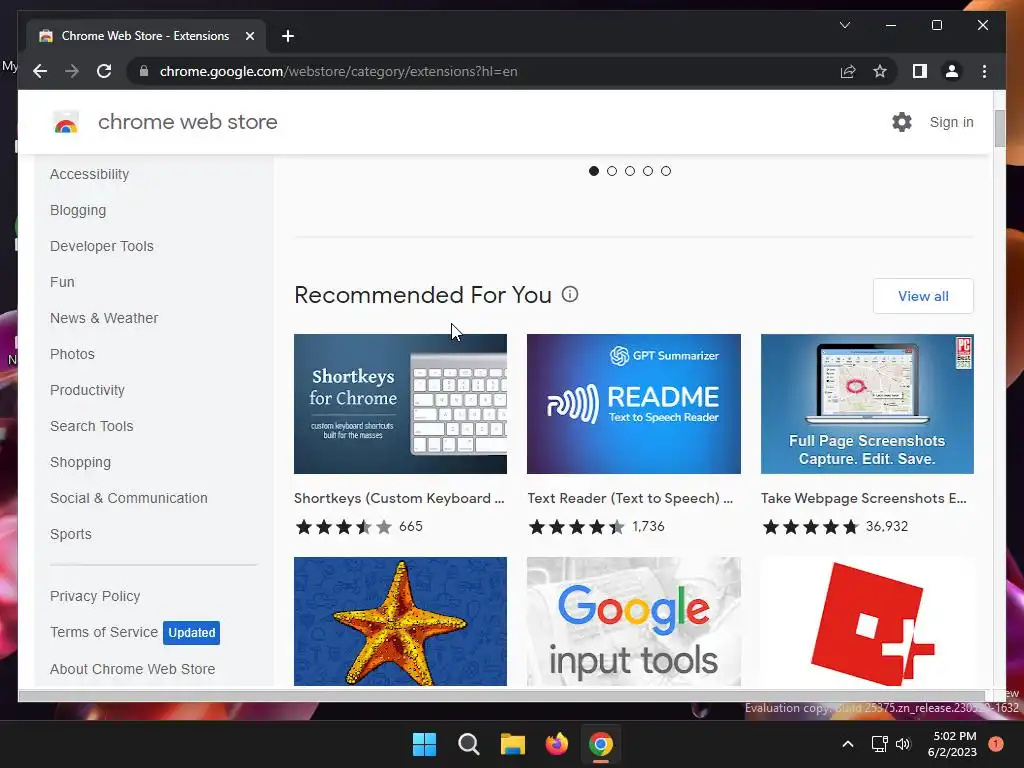Open volume control tray icon

903,744
